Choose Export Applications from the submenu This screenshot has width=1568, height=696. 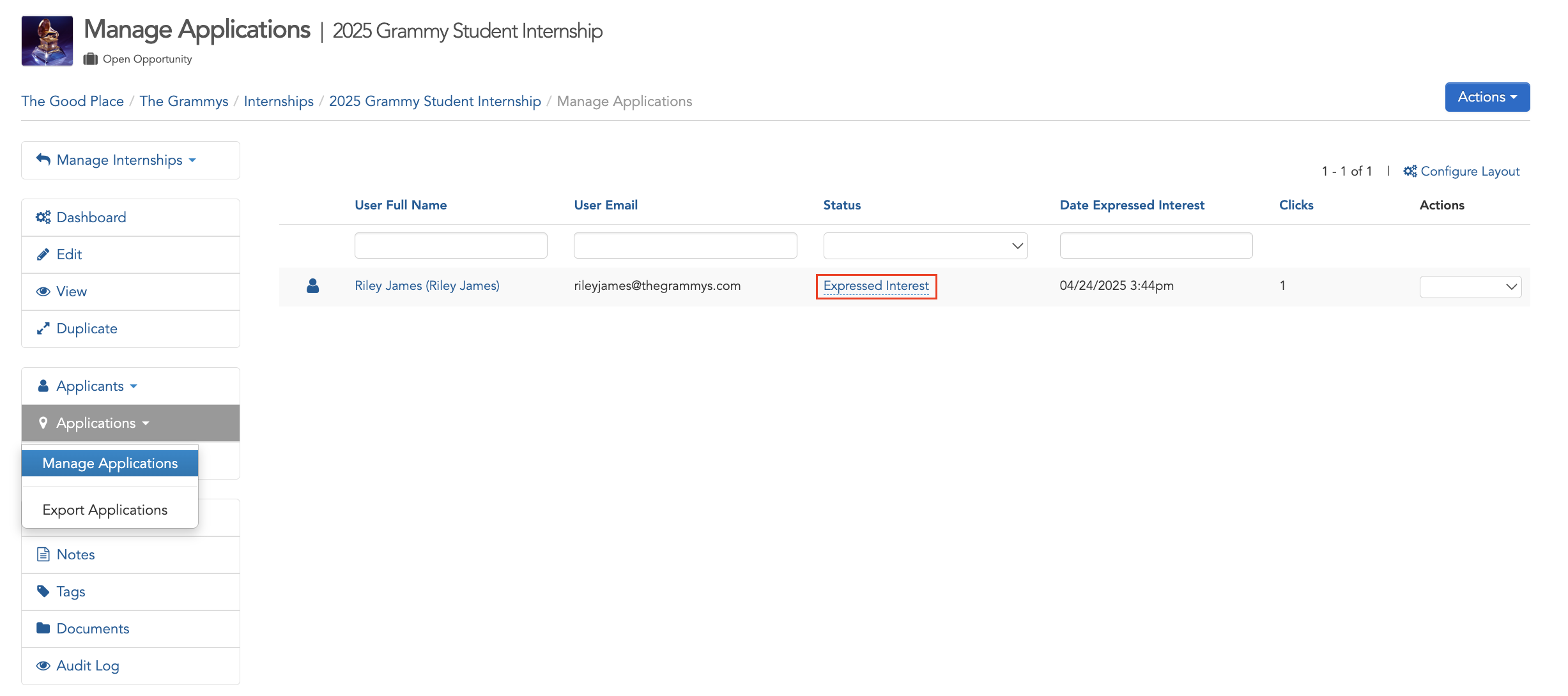[x=110, y=510]
